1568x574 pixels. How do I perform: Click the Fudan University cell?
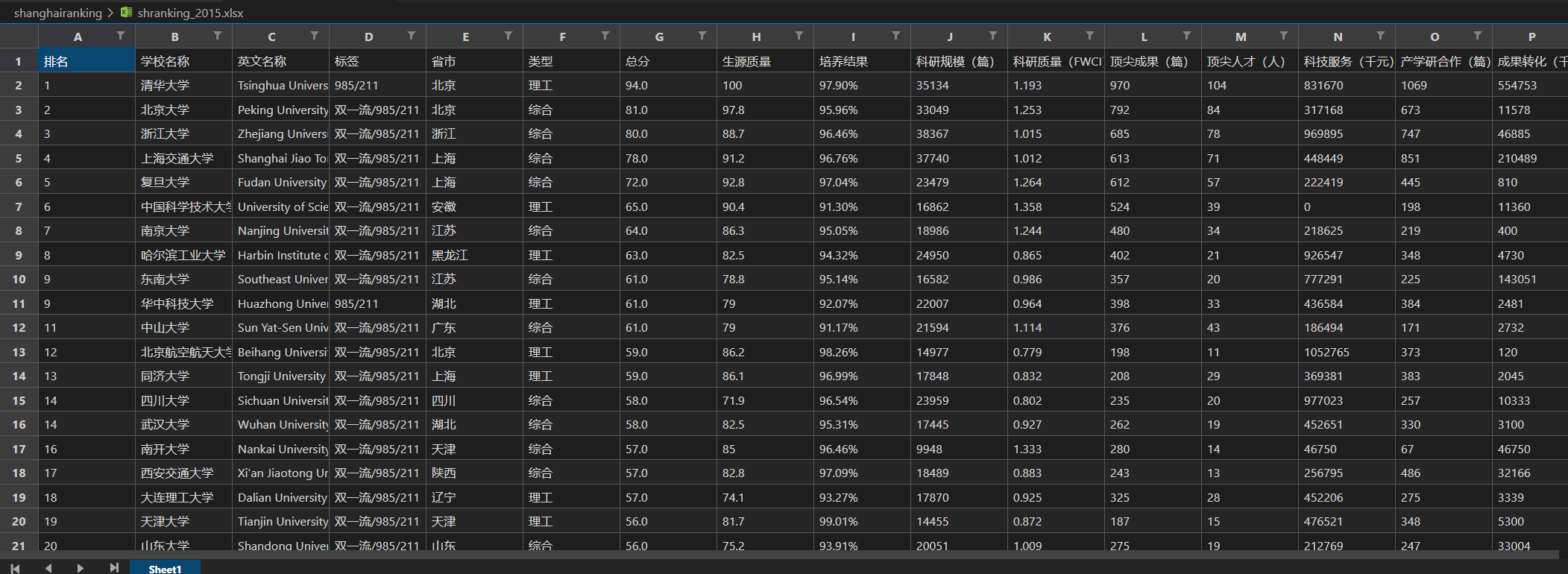280,182
